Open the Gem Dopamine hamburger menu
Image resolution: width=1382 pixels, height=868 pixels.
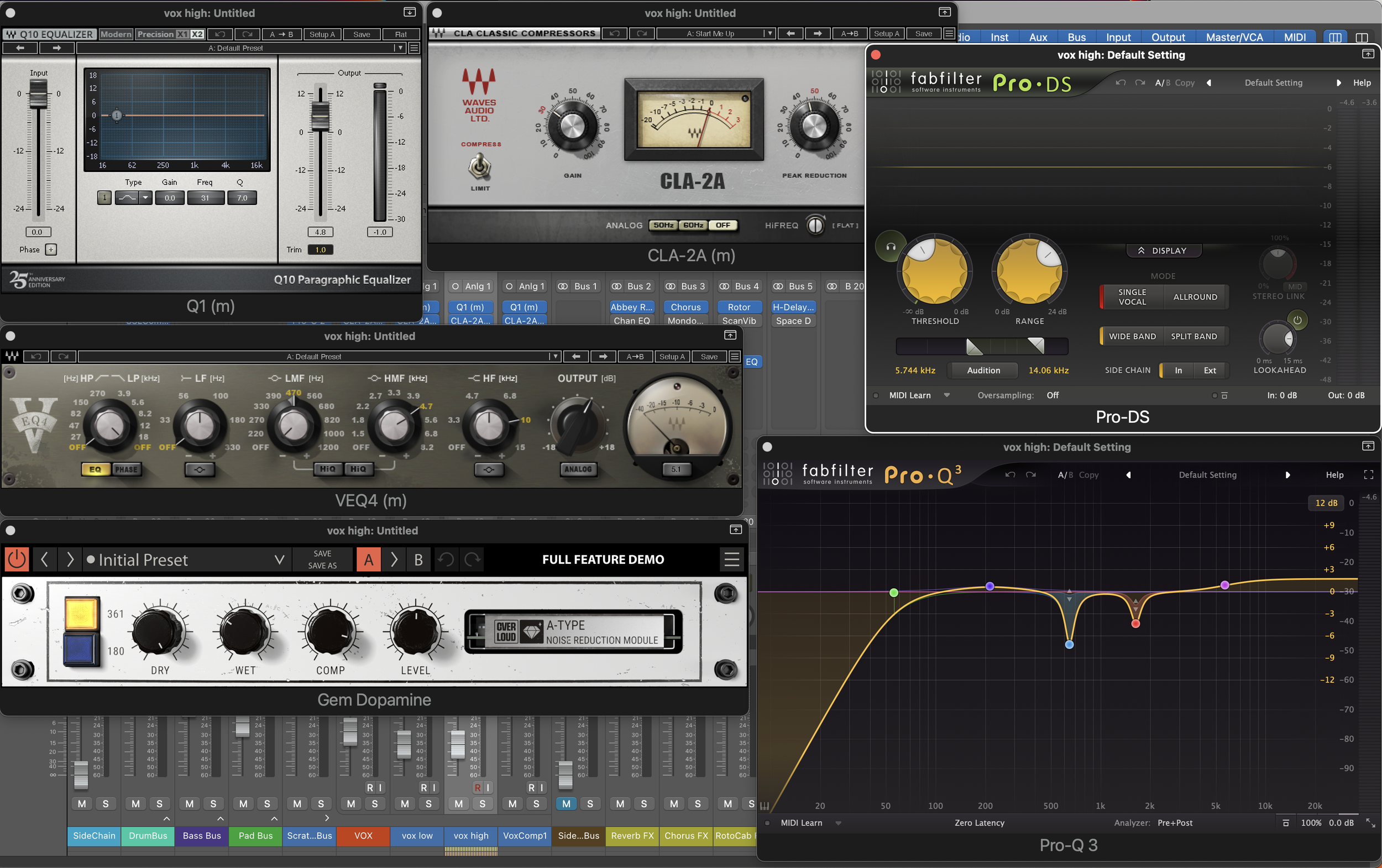click(x=731, y=559)
